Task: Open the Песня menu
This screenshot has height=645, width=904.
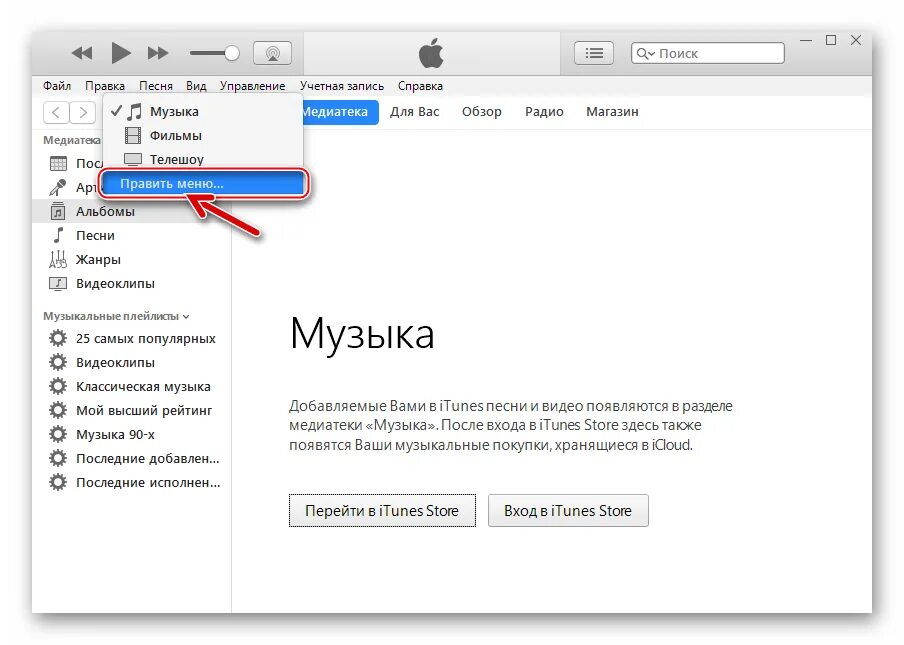Action: [156, 86]
